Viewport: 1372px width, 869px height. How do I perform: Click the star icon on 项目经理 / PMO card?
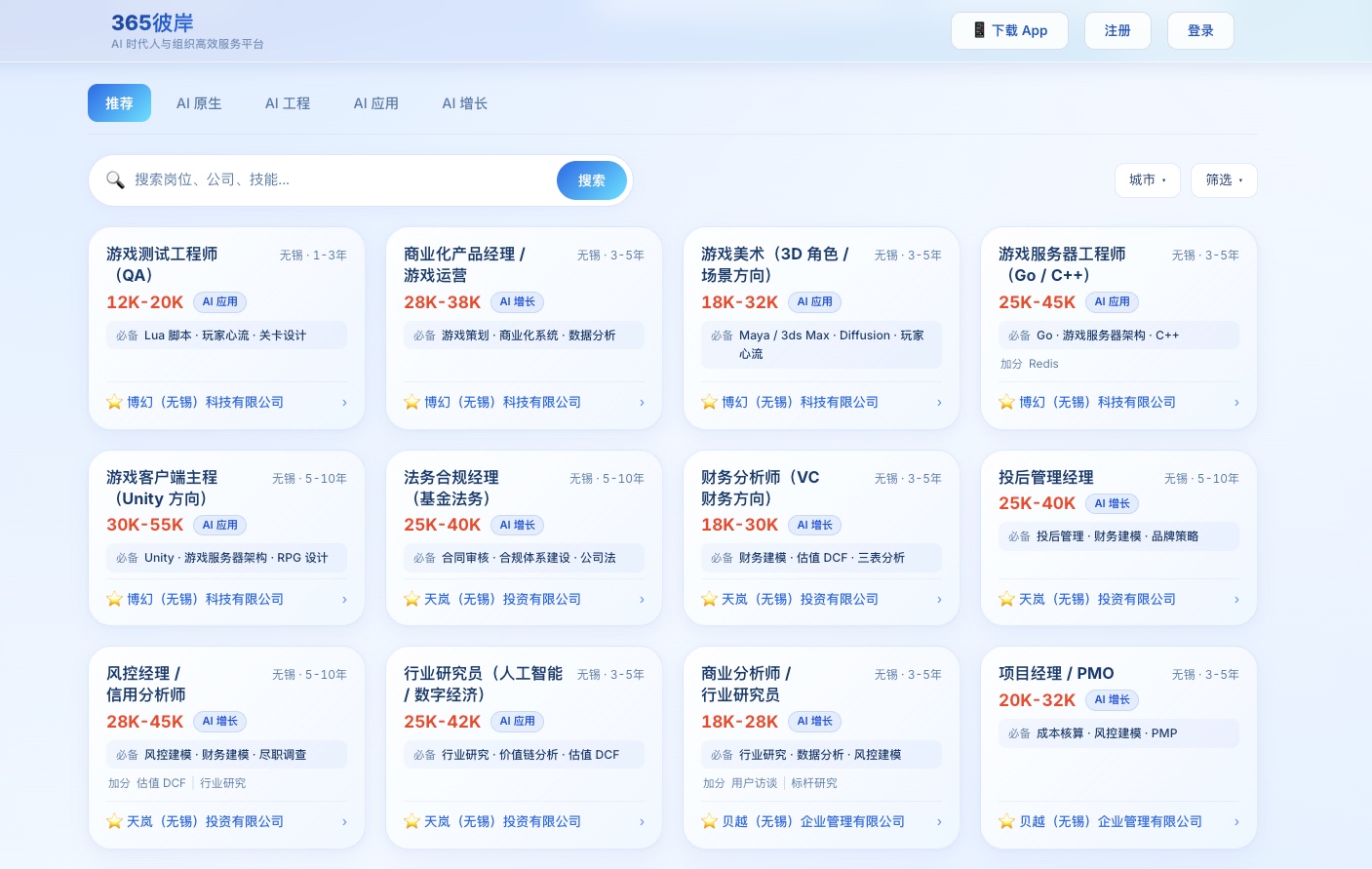click(x=1006, y=821)
